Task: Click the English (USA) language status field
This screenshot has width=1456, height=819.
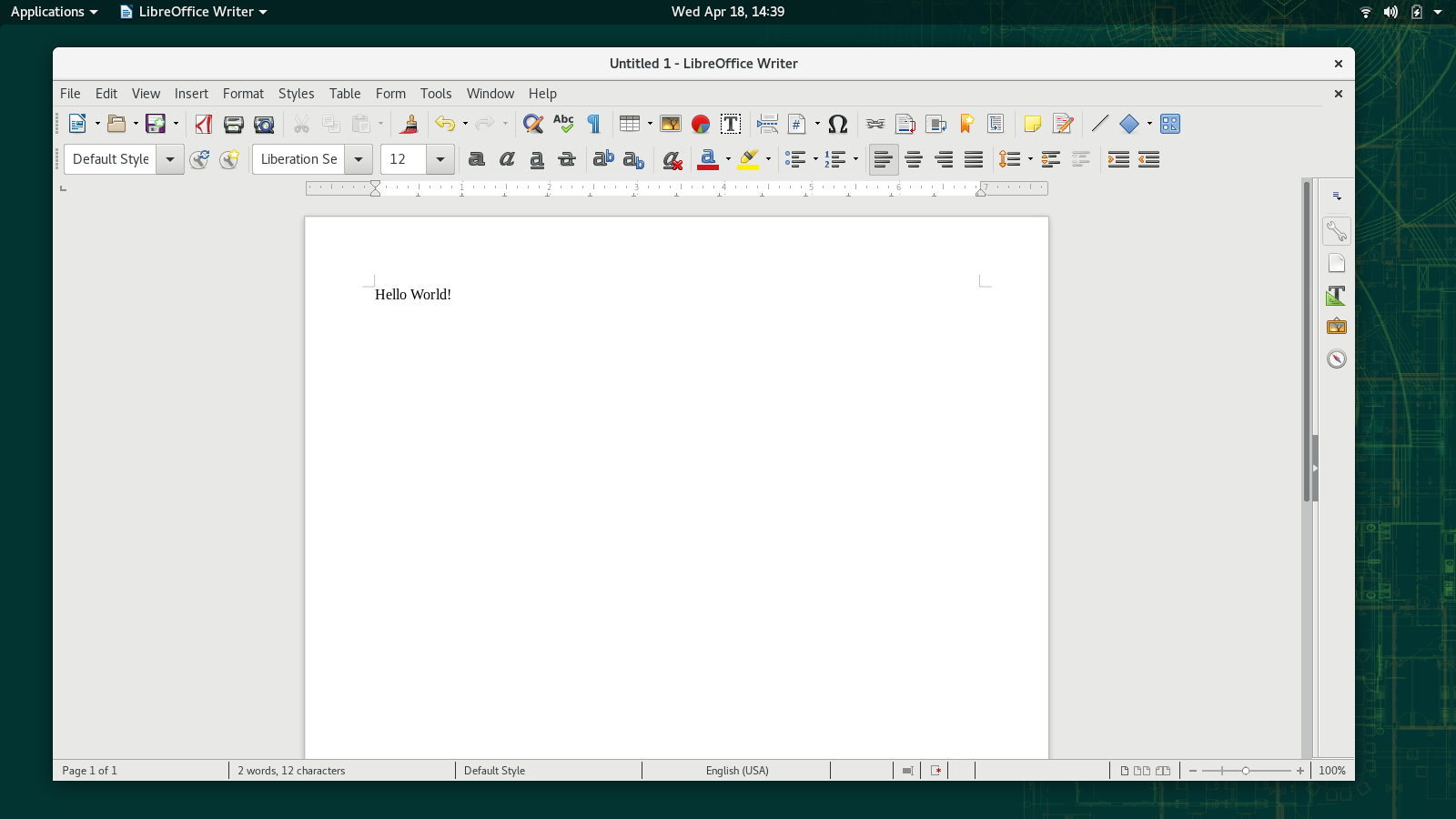Action: point(737,771)
